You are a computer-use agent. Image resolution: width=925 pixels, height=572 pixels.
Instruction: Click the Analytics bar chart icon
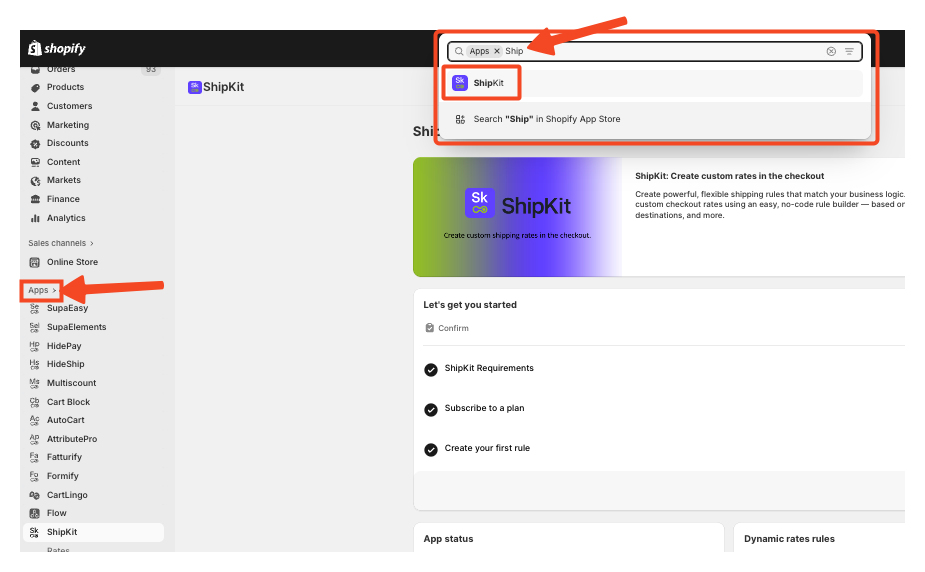click(35, 218)
